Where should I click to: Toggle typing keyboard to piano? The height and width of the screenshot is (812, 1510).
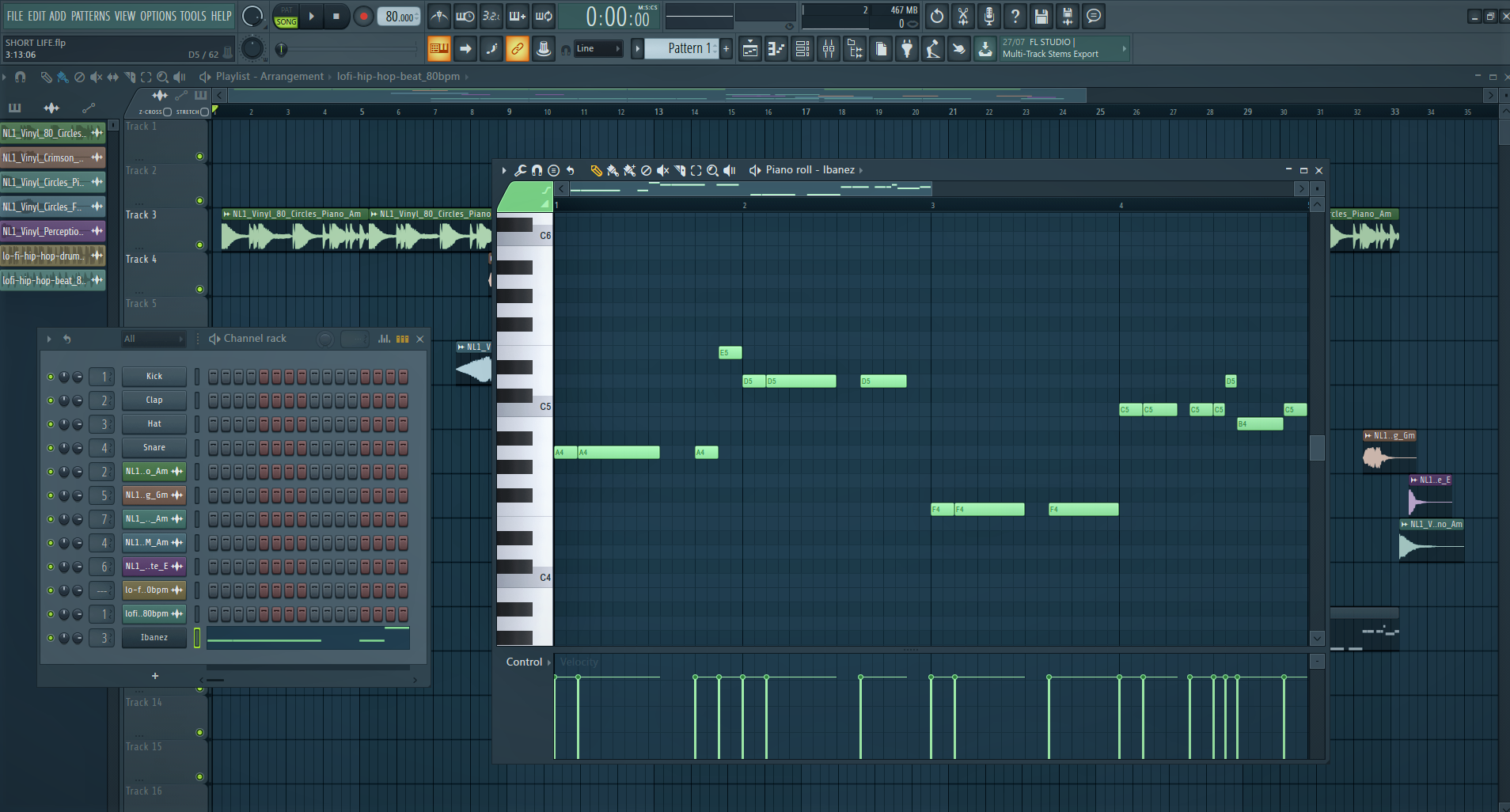(x=439, y=49)
